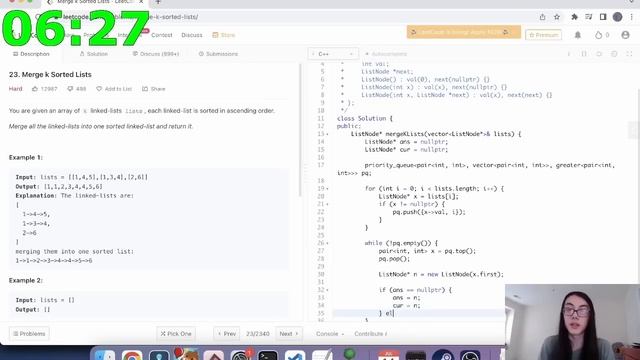
Task: Click the 23/2340 problem counter
Action: pyautogui.click(x=258, y=333)
